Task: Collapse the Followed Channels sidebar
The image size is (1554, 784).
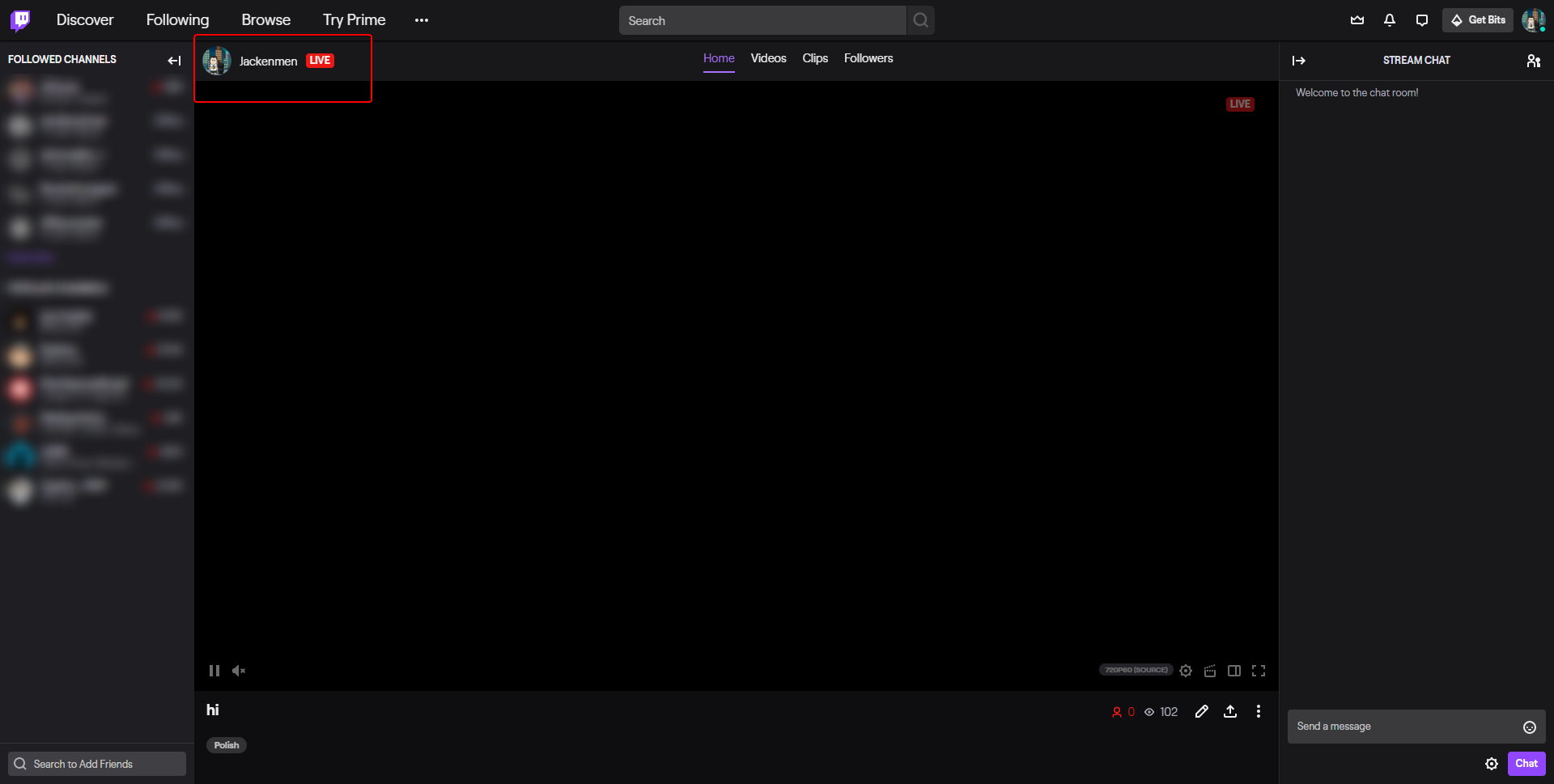Action: [x=174, y=60]
